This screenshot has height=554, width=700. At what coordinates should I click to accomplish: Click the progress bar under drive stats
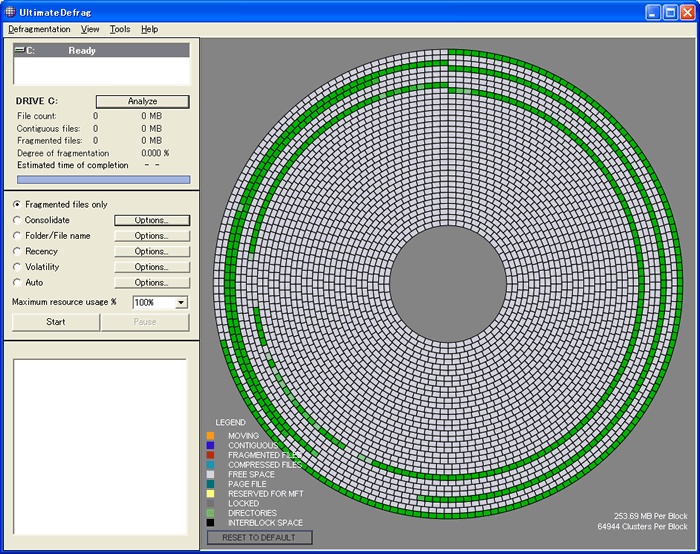click(x=104, y=179)
